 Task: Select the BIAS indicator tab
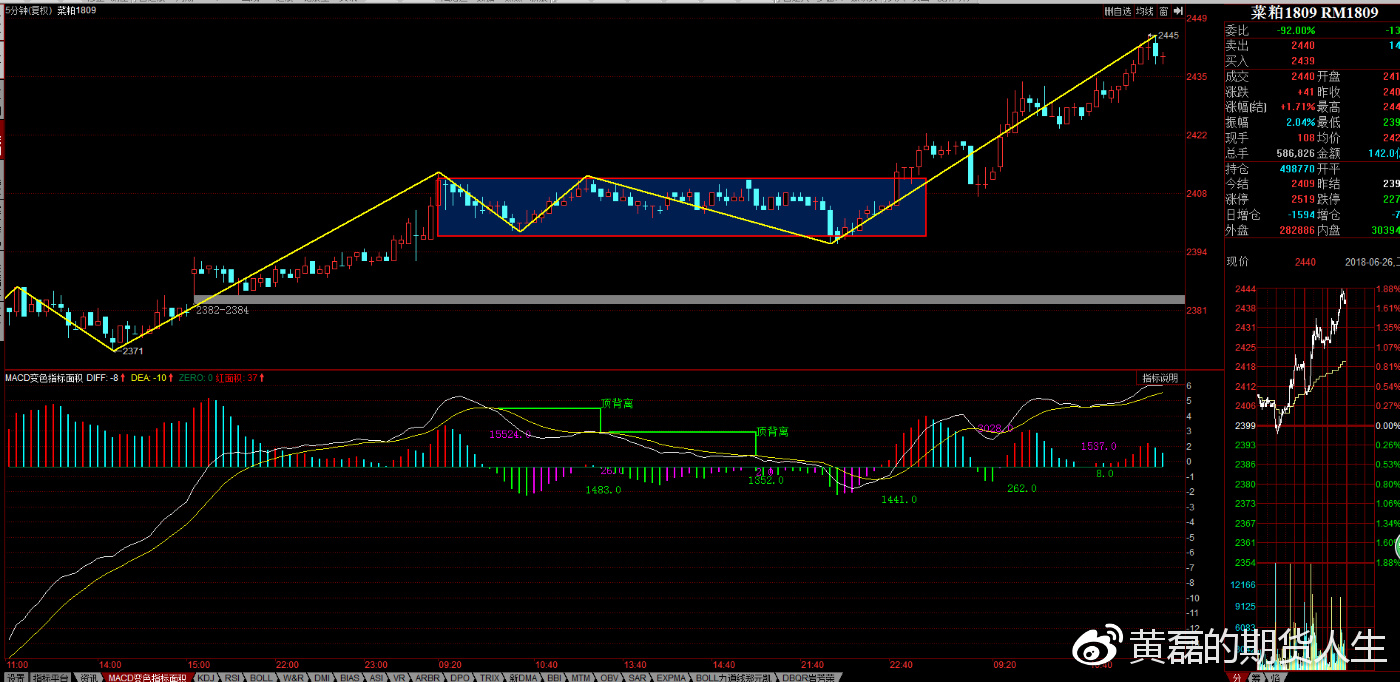350,677
